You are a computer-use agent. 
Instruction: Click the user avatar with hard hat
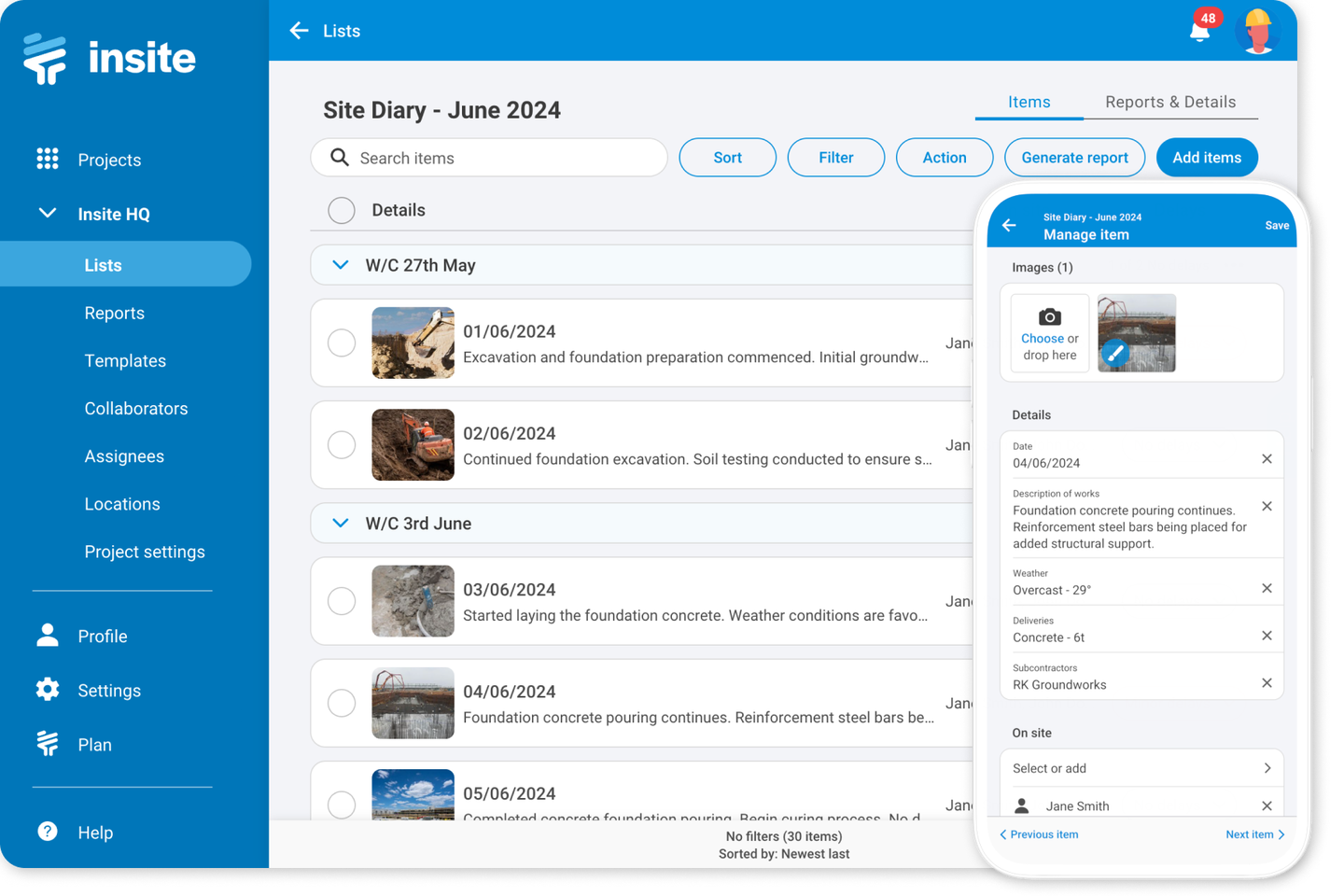1257,30
